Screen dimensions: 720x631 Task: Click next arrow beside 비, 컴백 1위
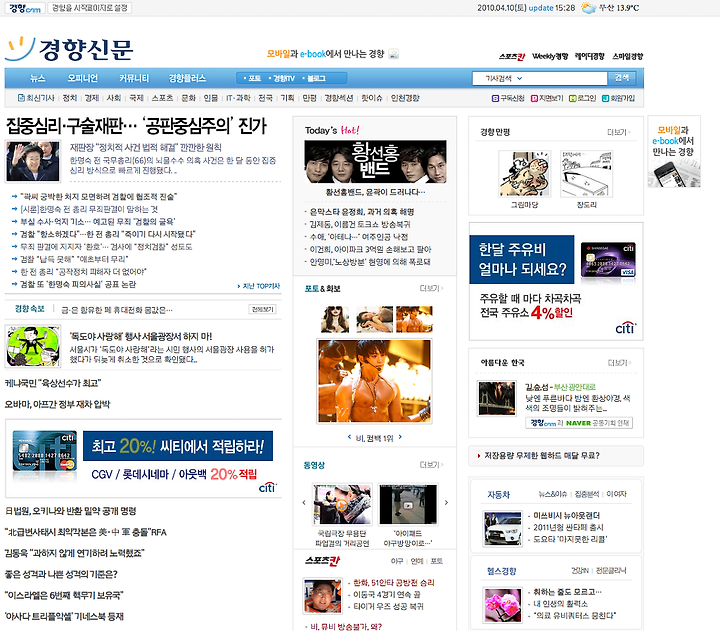point(400,437)
